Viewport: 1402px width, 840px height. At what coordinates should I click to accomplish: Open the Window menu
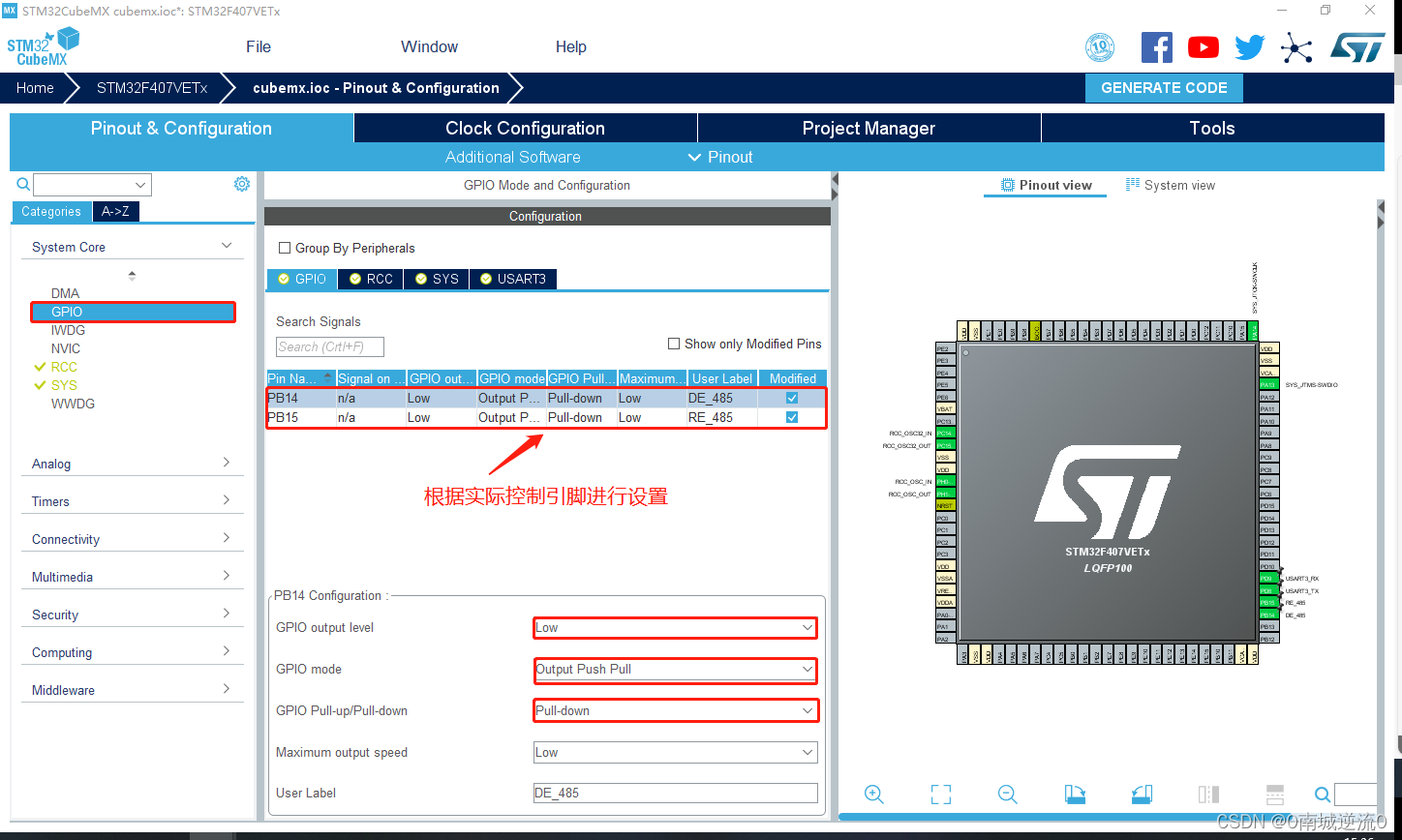click(x=430, y=46)
